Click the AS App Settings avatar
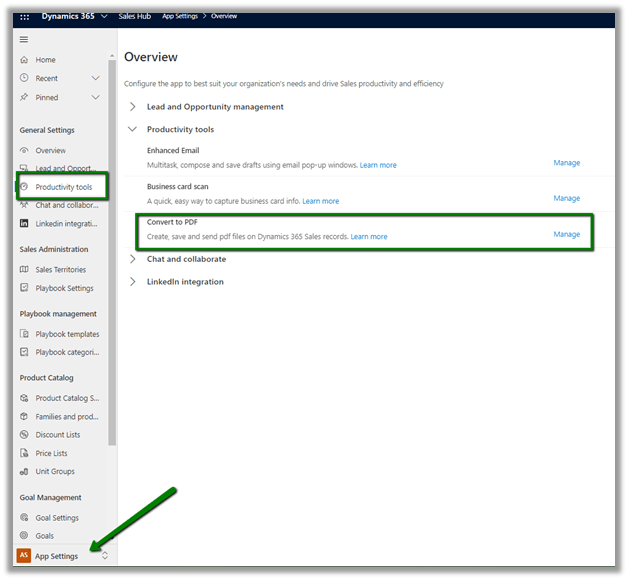Image resolution: width=628 pixels, height=580 pixels. 24,556
